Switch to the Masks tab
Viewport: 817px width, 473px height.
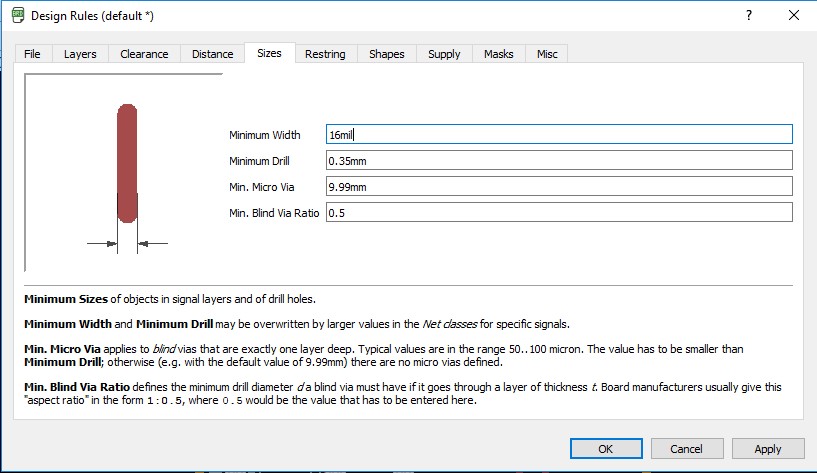click(x=499, y=54)
